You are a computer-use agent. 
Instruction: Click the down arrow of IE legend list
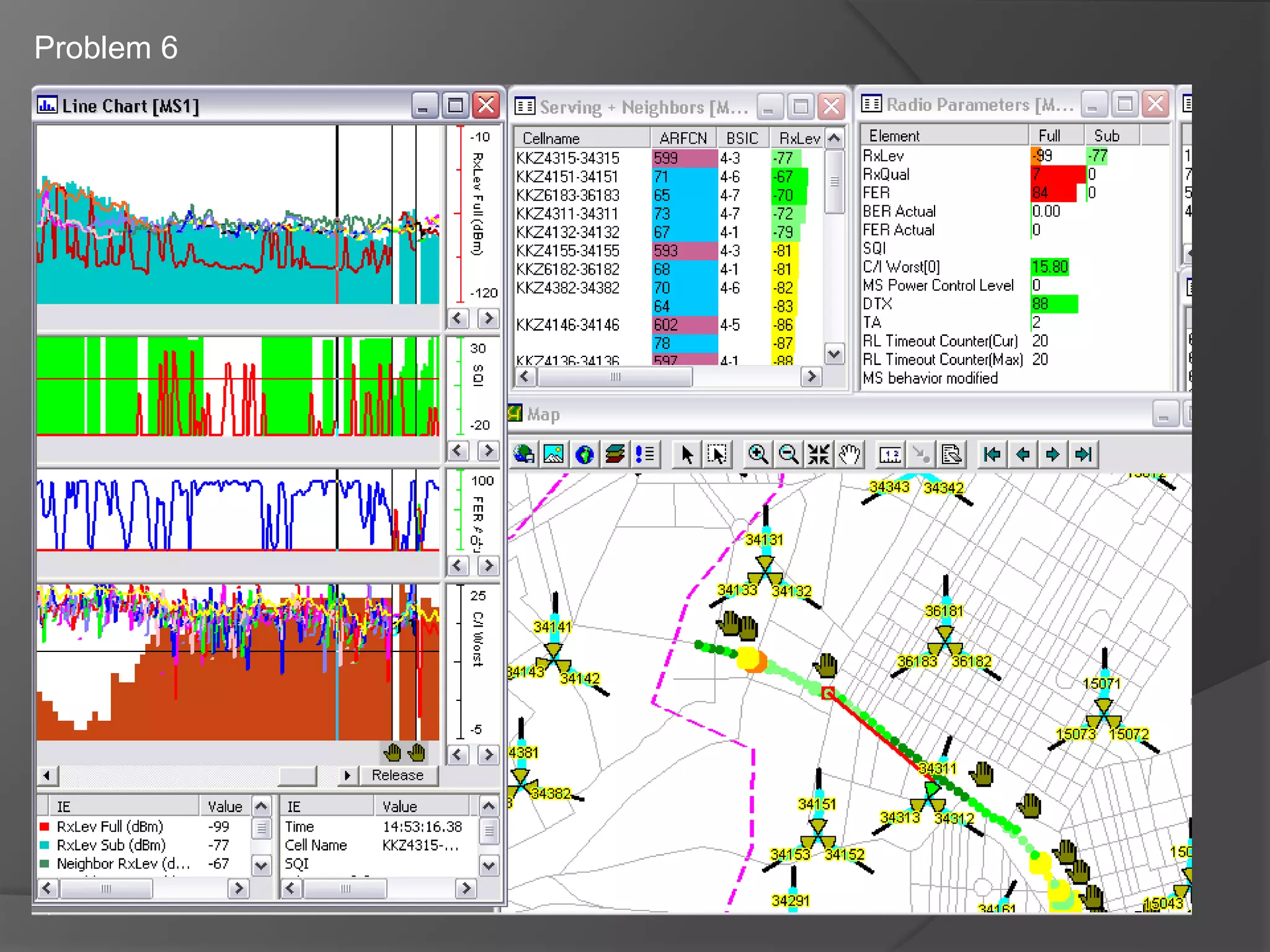(261, 865)
